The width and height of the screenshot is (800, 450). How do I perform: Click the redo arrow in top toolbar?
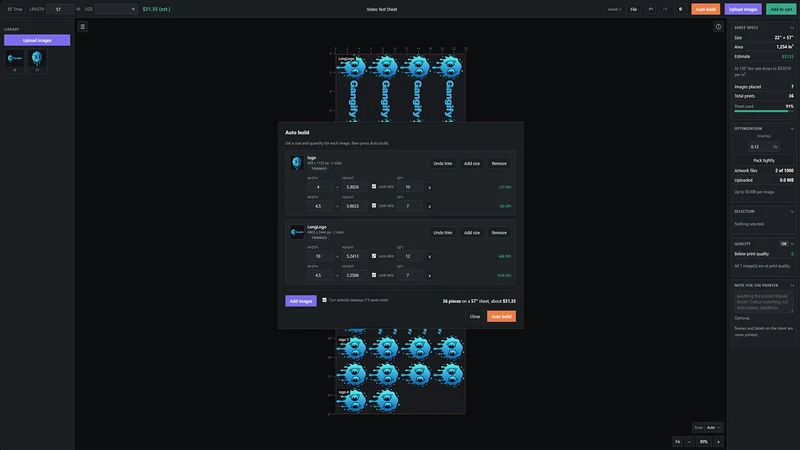665,9
